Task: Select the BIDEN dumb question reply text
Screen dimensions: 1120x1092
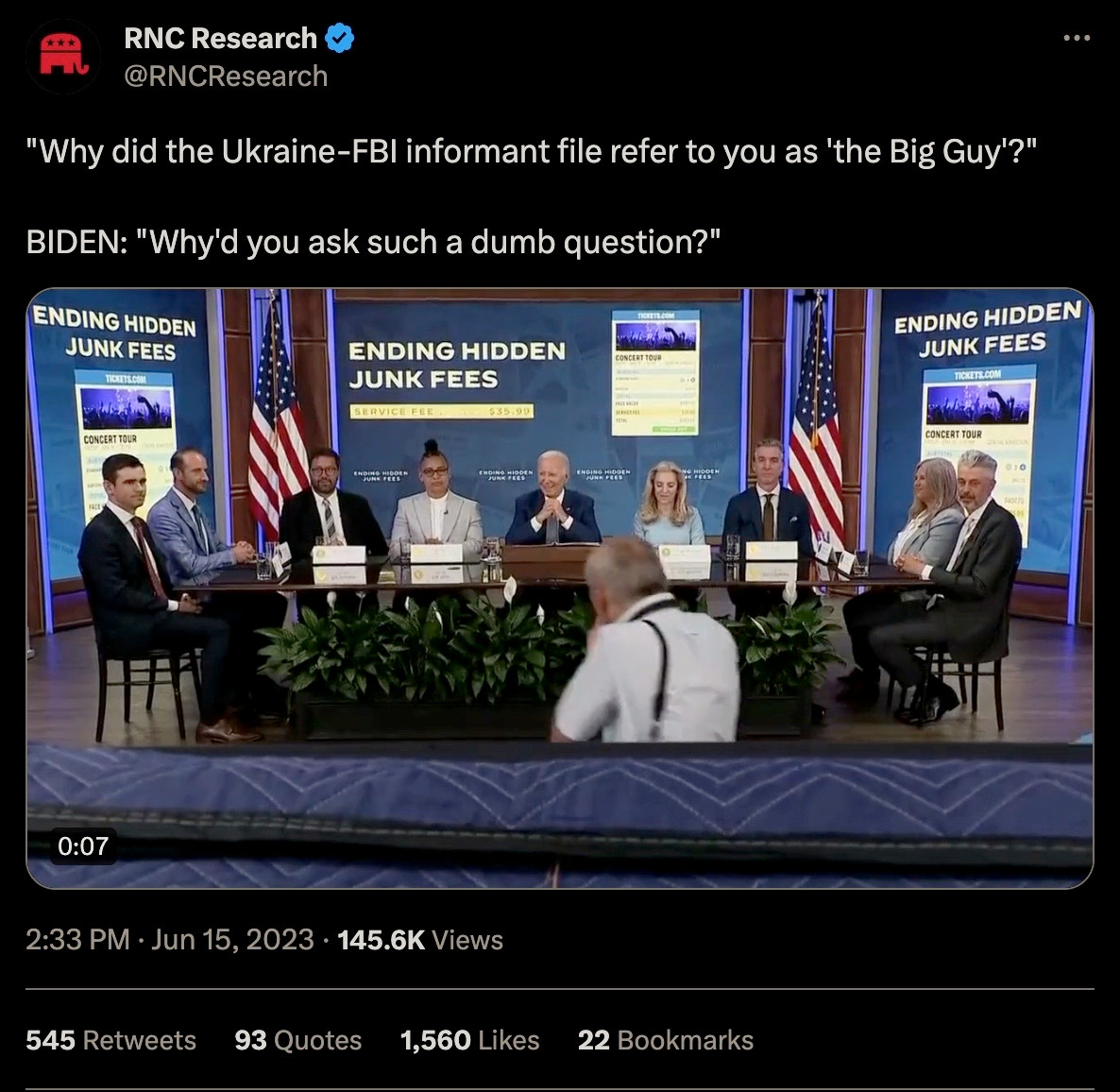Action: (373, 242)
